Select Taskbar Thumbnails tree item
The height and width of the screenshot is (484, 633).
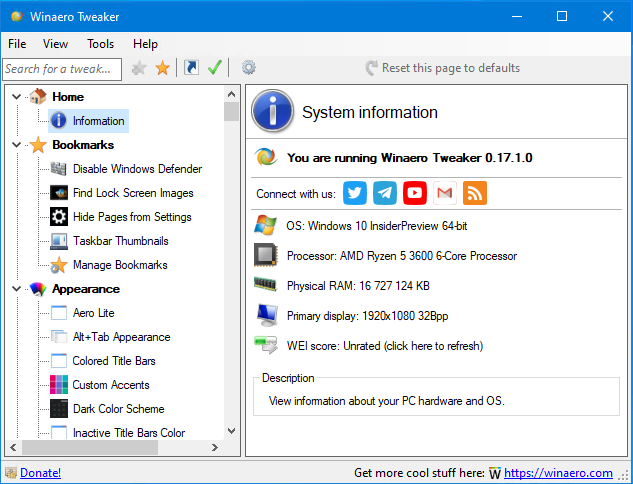[x=109, y=241]
